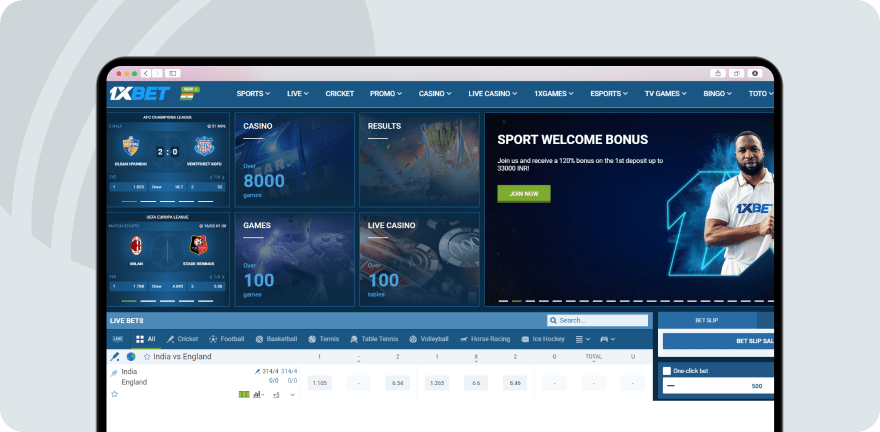Open the LIVE CASINO dropdown menu
This screenshot has width=880, height=432.
(x=493, y=94)
